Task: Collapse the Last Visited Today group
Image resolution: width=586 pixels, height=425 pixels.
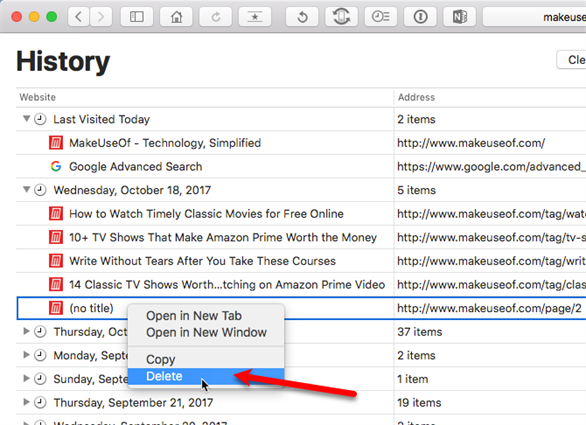Action: coord(26,119)
